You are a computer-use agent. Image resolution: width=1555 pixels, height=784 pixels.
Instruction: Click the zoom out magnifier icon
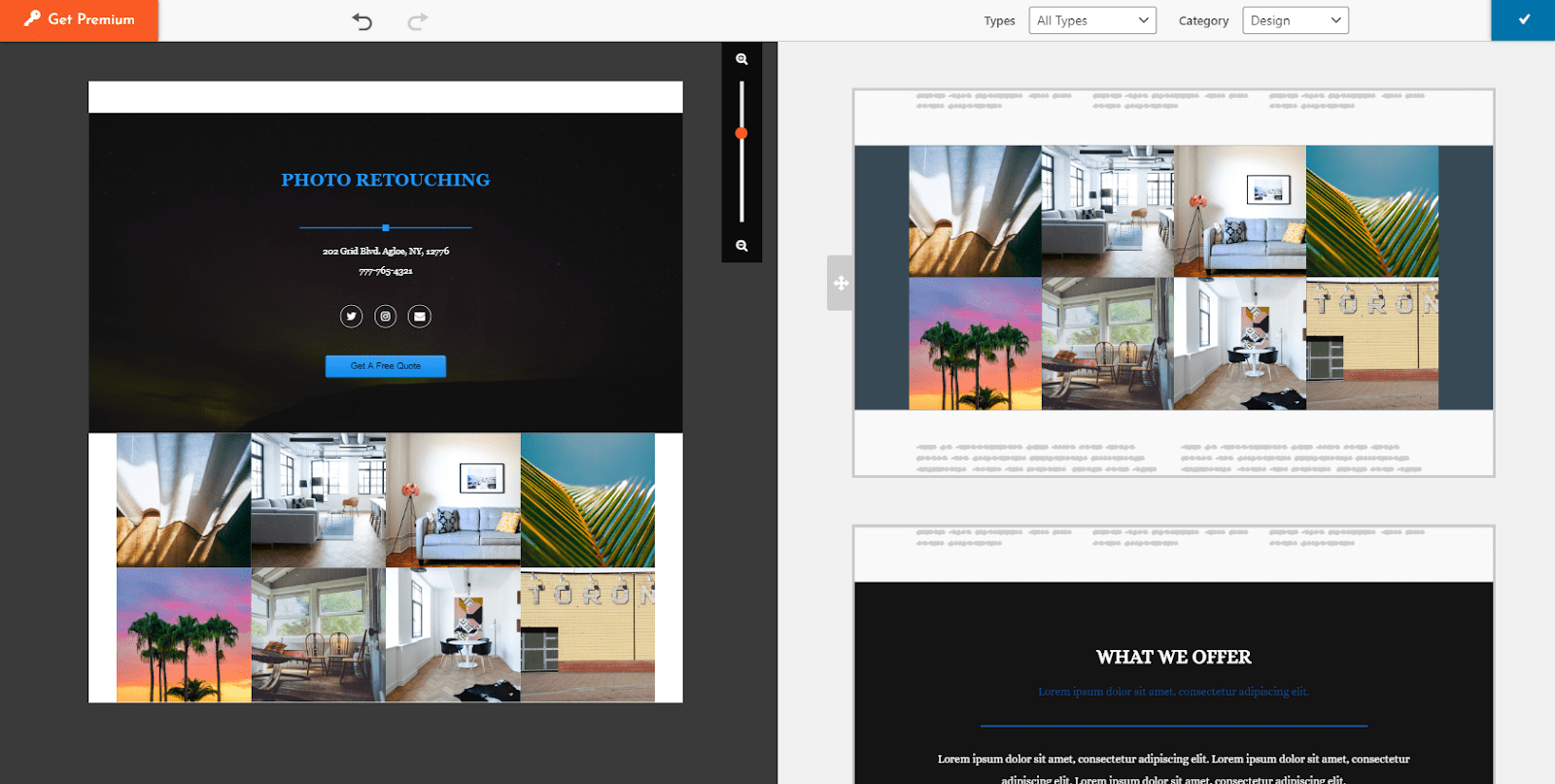click(742, 246)
